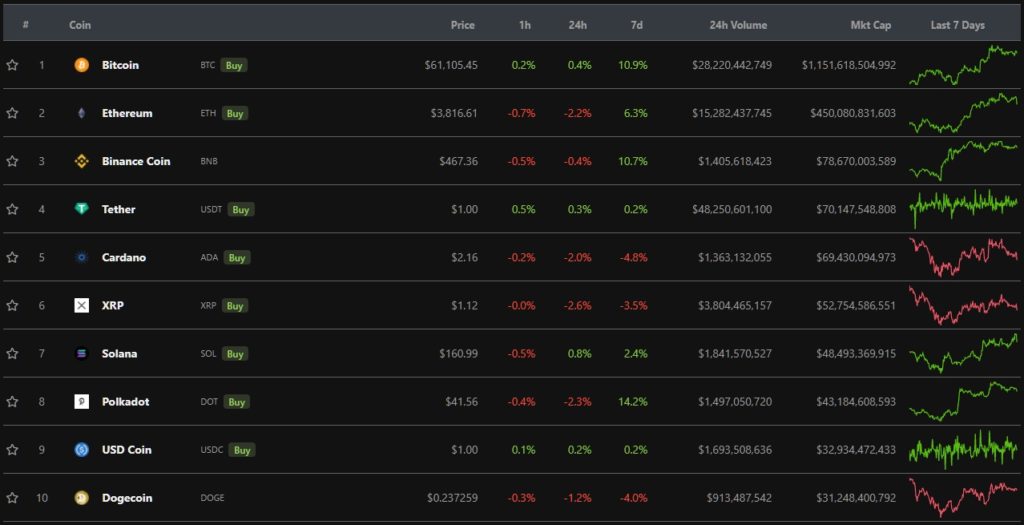Click the Polkadot logo icon
The height and width of the screenshot is (525, 1024).
81,401
